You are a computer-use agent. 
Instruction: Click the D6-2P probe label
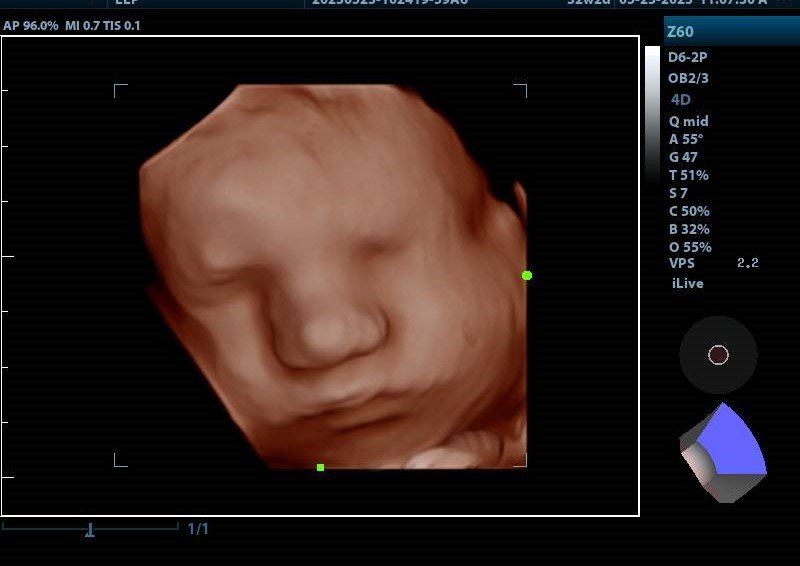pos(687,57)
